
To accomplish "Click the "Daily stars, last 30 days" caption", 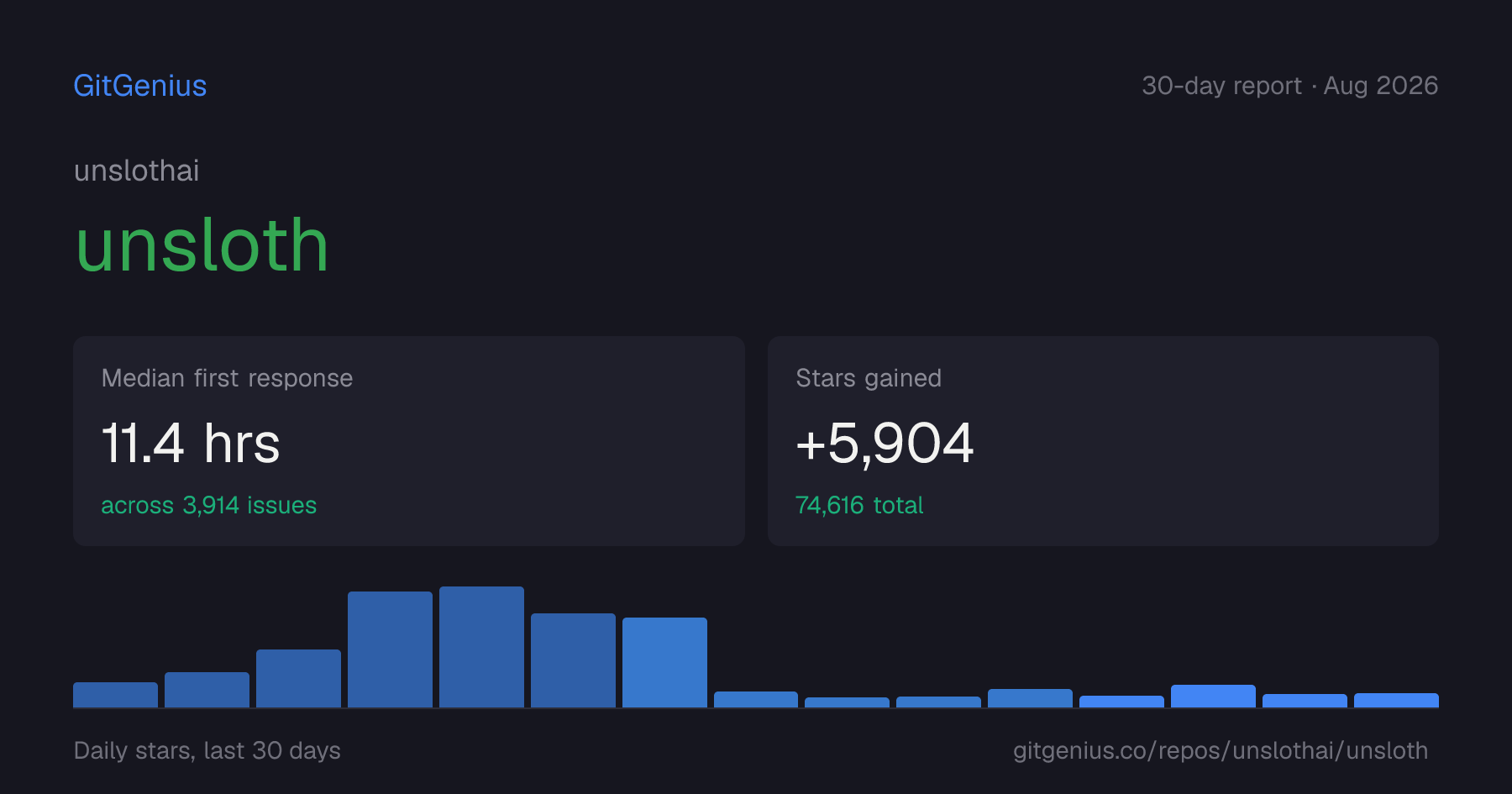I will pyautogui.click(x=207, y=750).
